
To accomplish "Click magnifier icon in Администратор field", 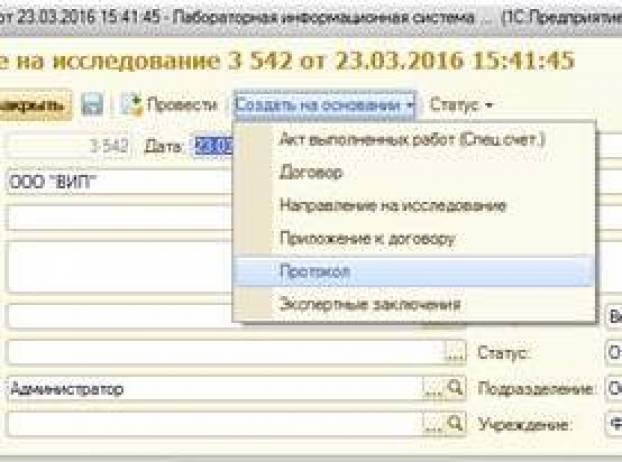I will click(455, 388).
